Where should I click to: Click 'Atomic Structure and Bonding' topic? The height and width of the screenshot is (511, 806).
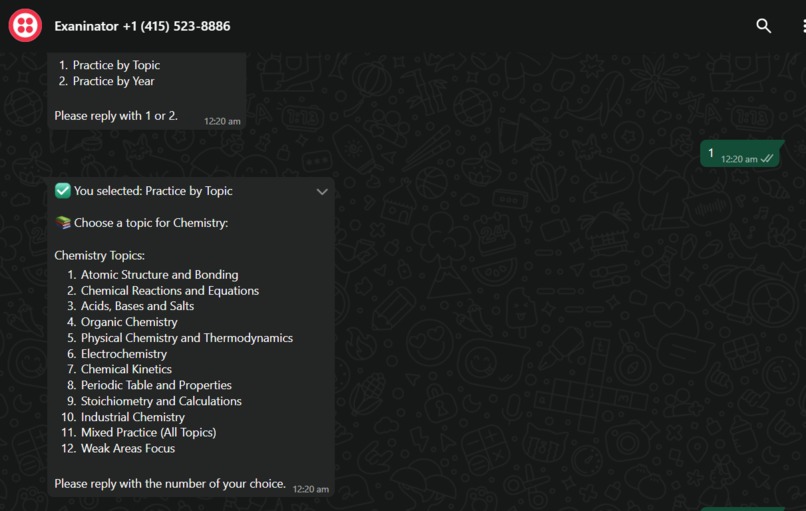tap(159, 275)
